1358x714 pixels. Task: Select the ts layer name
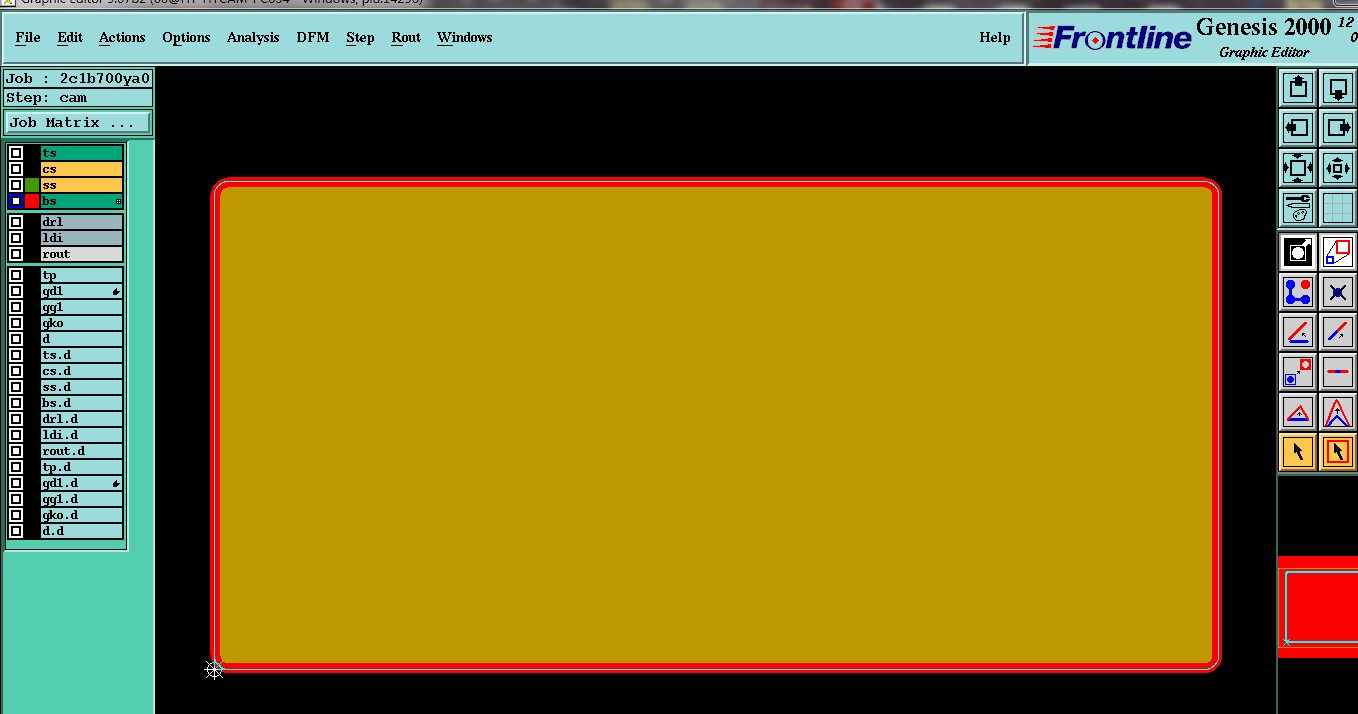coord(82,153)
